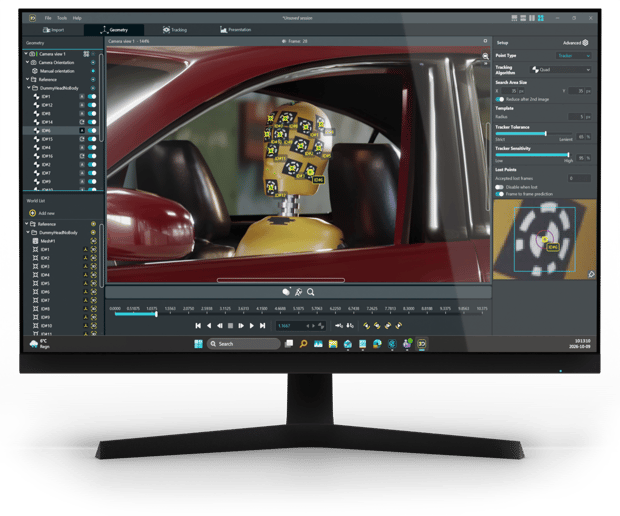Play forward in the timeline
The width and height of the screenshot is (620, 516).
click(x=251, y=326)
